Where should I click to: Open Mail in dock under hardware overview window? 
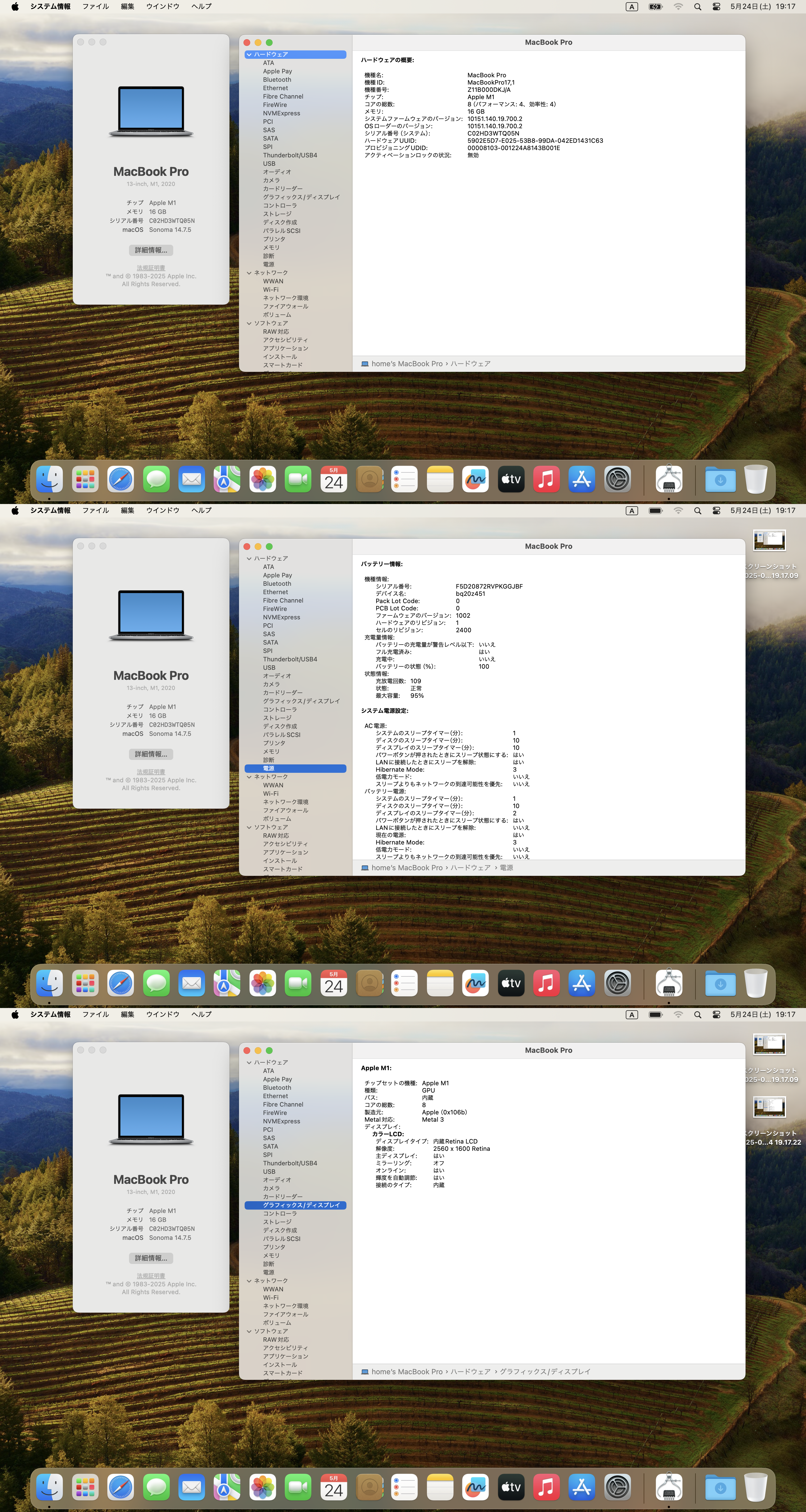pyautogui.click(x=192, y=479)
